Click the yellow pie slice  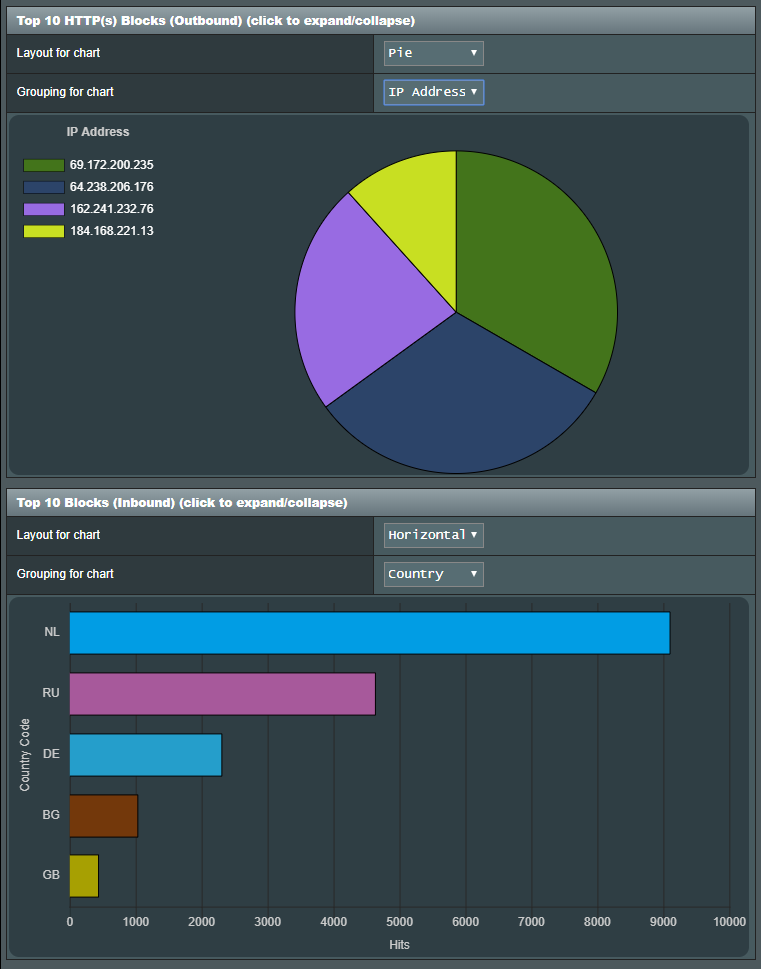coord(420,216)
